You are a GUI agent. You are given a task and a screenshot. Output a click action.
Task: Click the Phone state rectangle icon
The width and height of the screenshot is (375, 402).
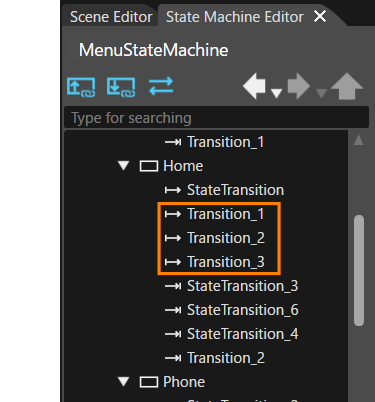[x=148, y=382]
